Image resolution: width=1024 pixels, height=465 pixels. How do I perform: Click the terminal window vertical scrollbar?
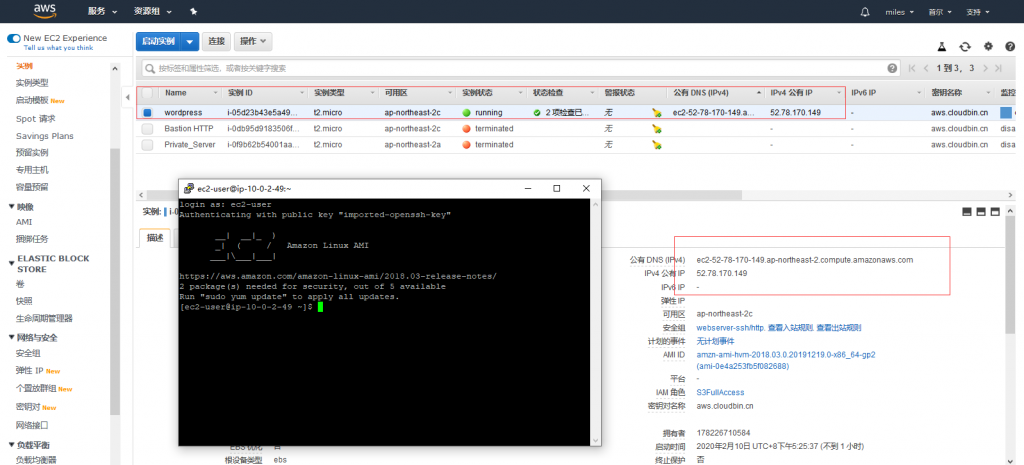595,323
